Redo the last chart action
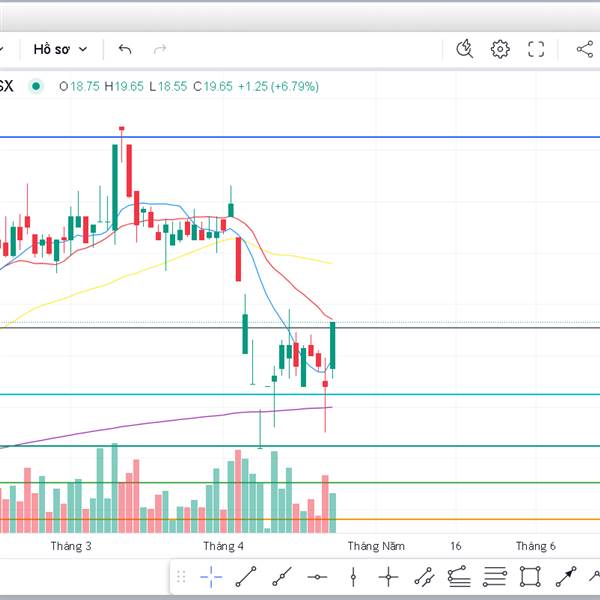This screenshot has height=600, width=600. pos(160,49)
